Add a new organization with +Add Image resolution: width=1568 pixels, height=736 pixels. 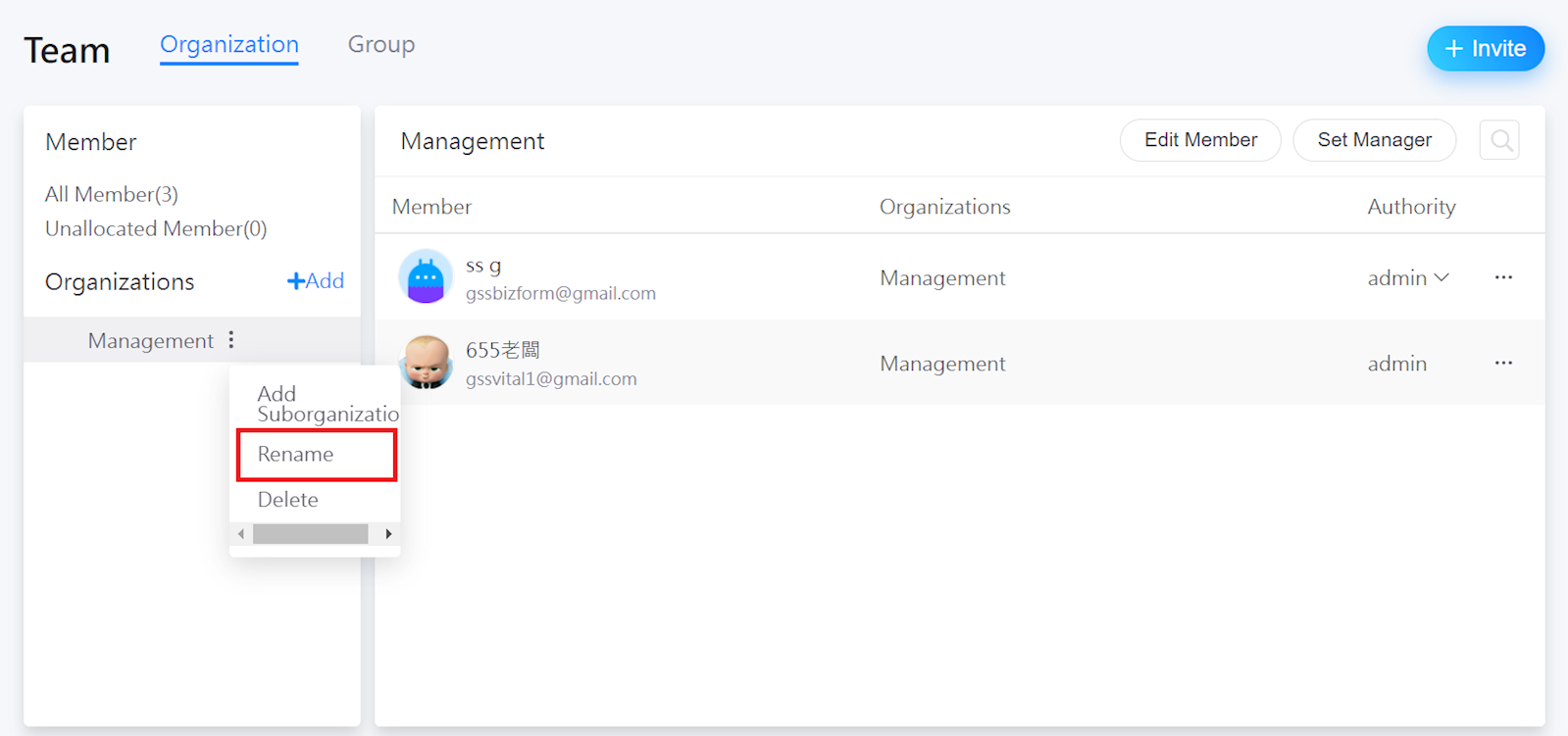click(315, 281)
